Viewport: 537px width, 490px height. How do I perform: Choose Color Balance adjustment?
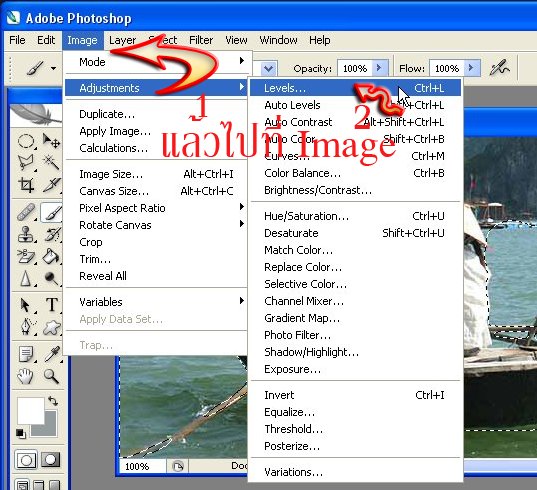click(355, 173)
